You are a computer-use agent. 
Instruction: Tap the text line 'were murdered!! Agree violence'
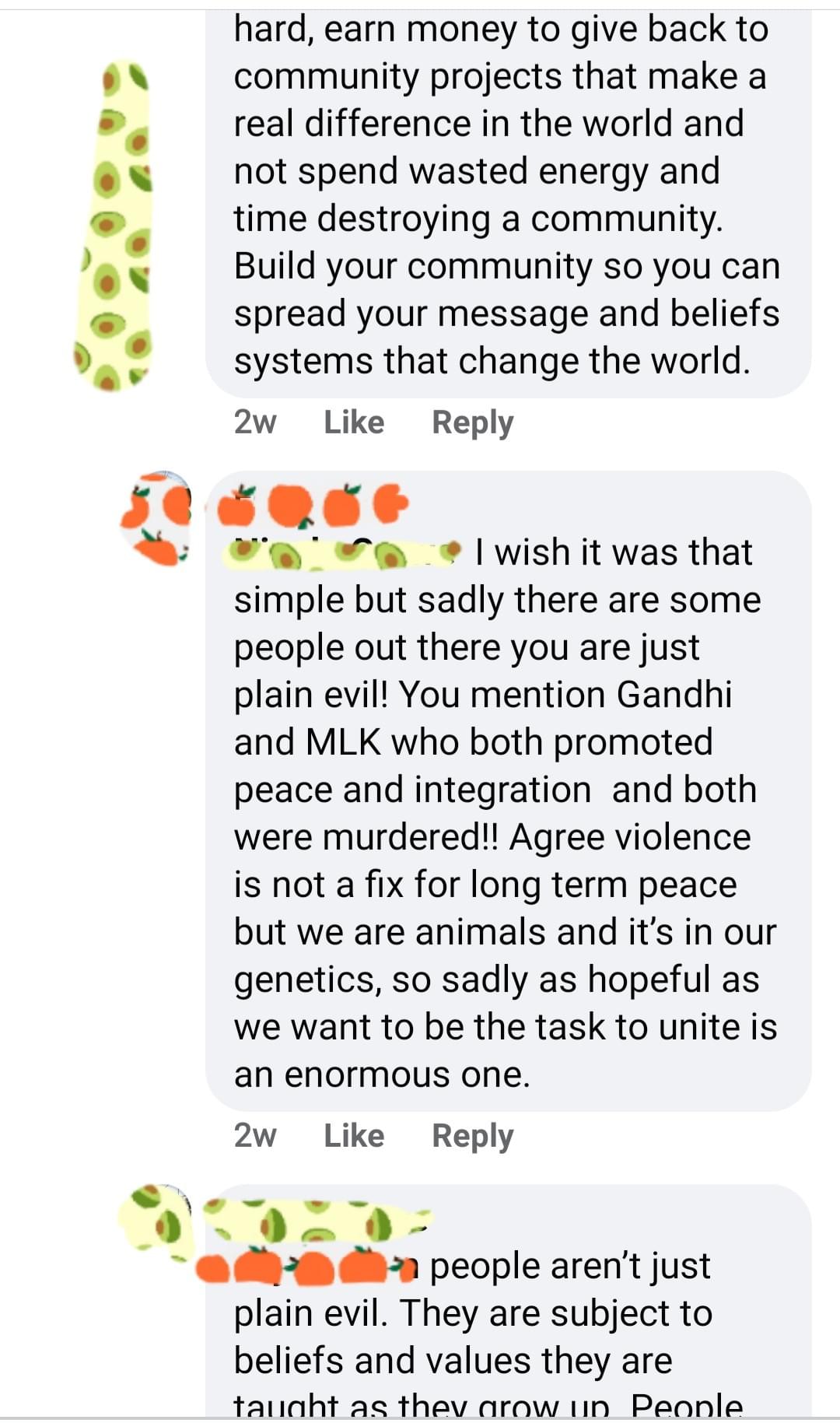point(492,838)
